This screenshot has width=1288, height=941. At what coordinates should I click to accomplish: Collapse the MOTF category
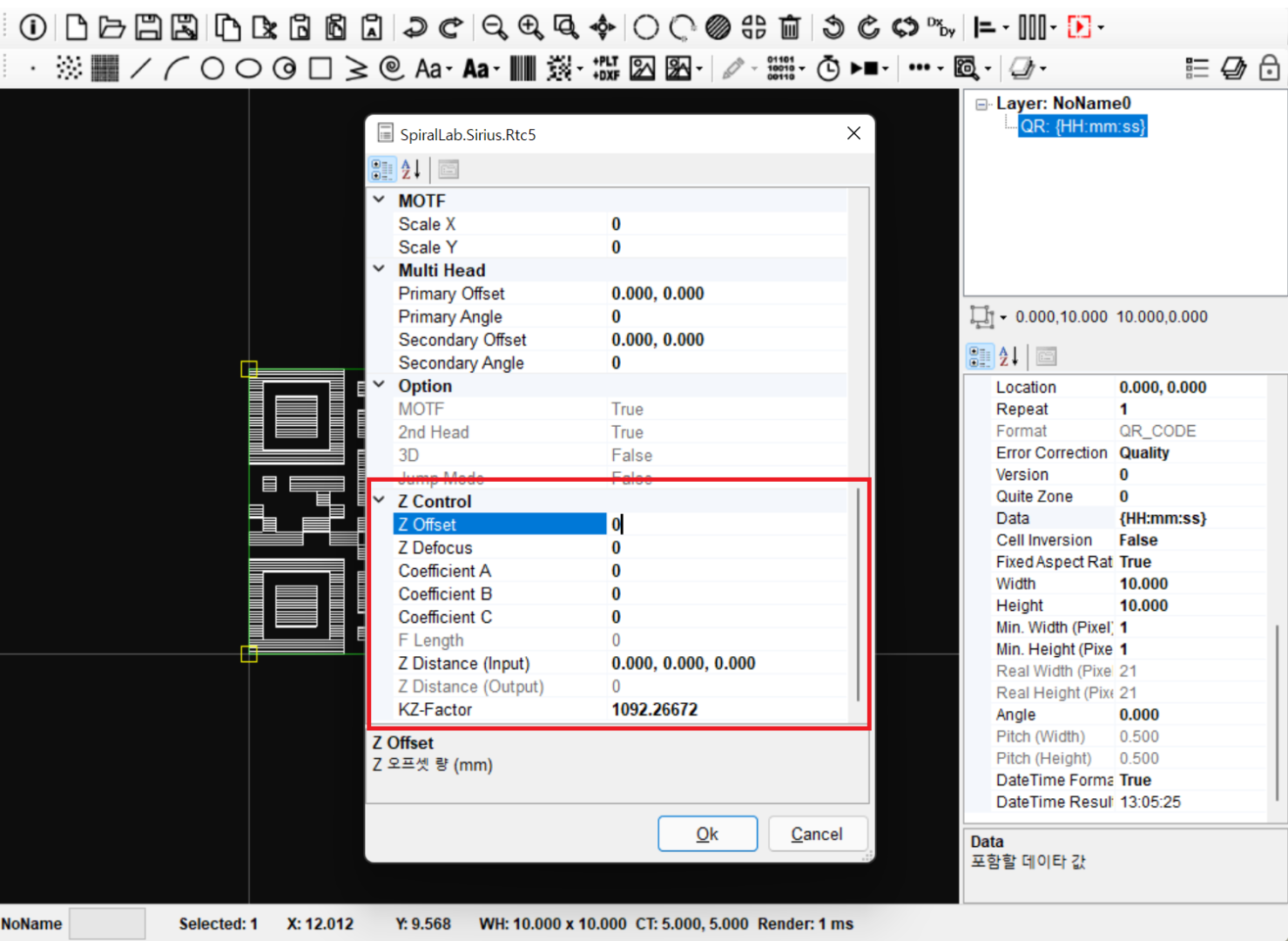[x=380, y=200]
